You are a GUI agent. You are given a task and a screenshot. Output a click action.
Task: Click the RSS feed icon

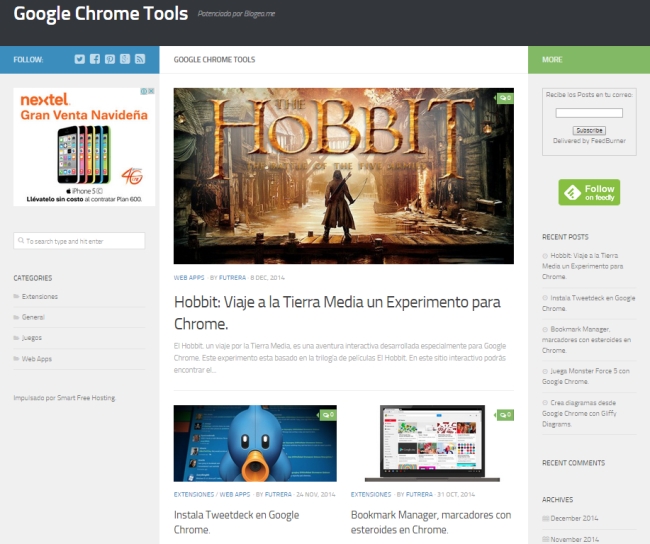click(140, 59)
